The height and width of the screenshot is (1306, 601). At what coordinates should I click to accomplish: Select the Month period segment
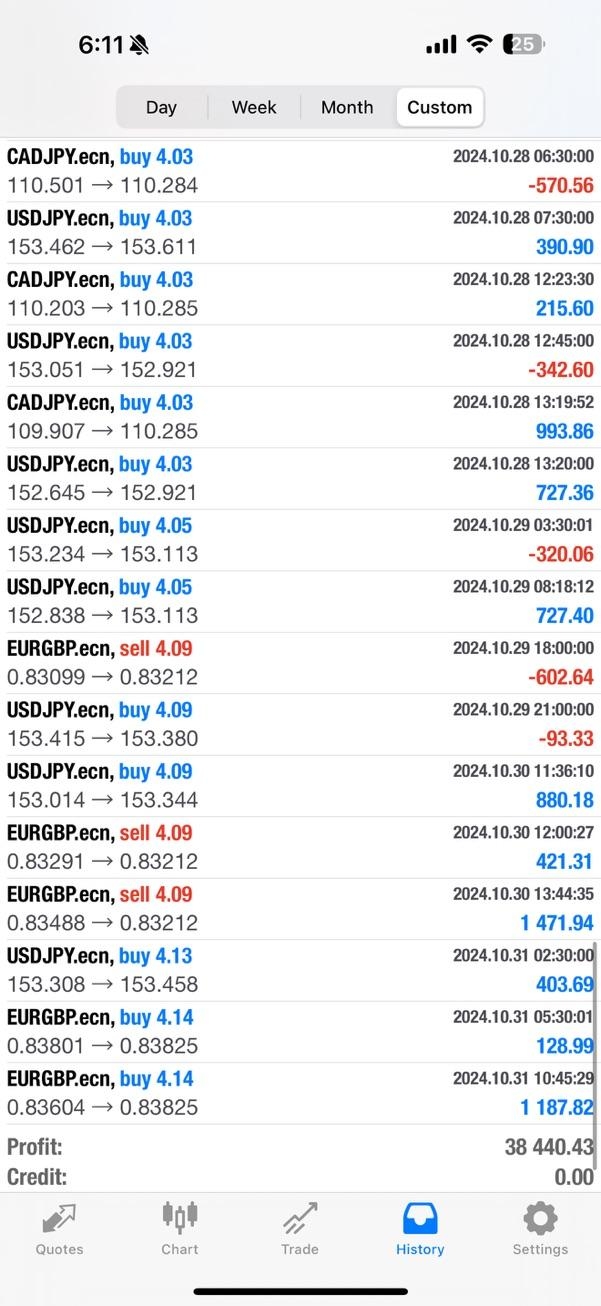tap(347, 107)
